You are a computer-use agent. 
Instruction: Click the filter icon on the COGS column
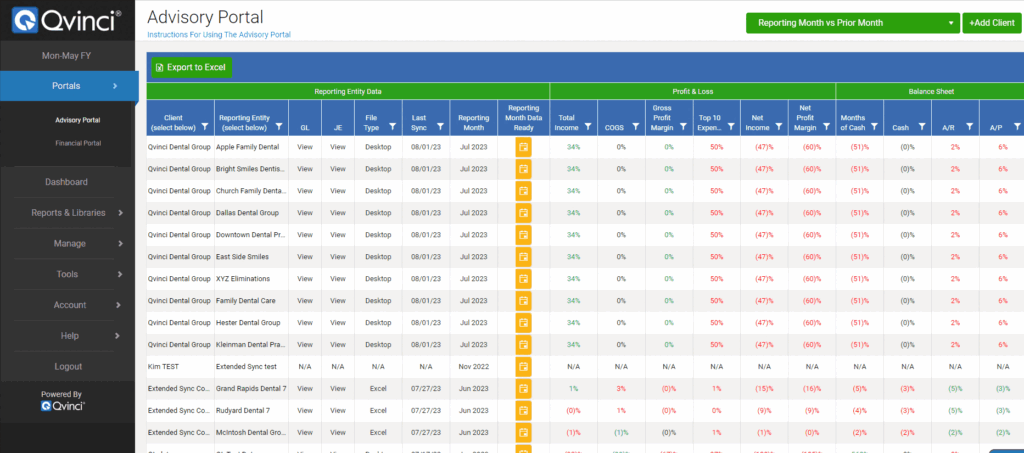click(x=636, y=127)
